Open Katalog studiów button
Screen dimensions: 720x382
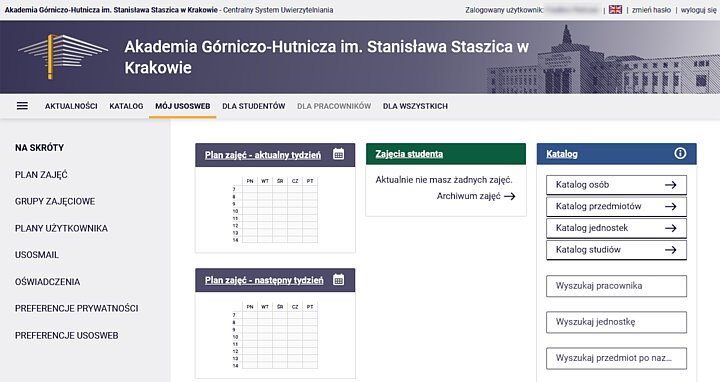[616, 250]
